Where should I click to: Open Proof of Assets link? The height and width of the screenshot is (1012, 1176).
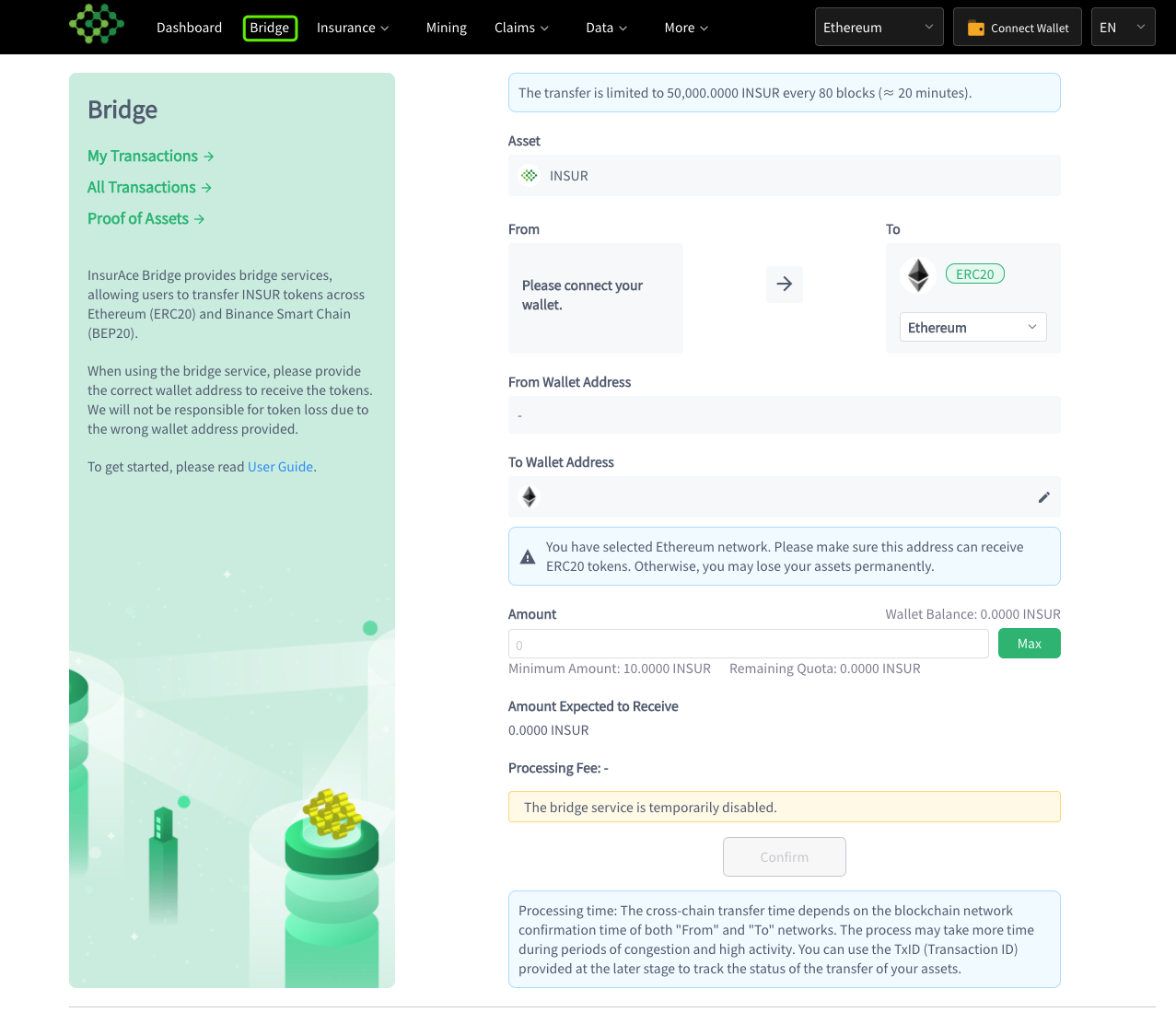coord(146,218)
